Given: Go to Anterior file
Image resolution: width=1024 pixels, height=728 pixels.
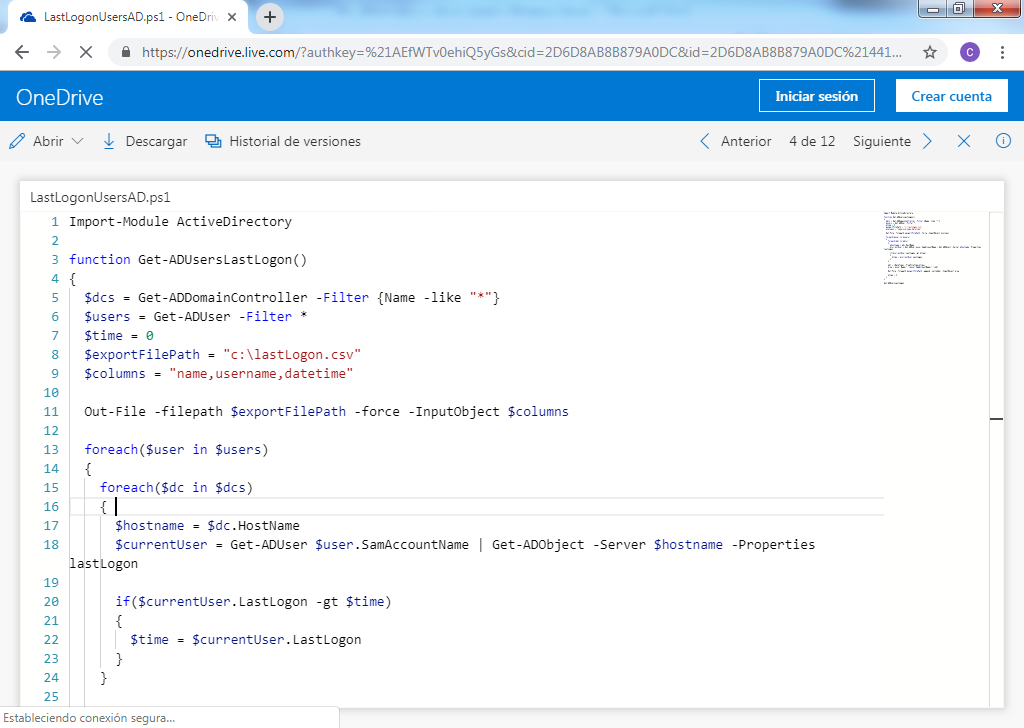Looking at the screenshot, I should 746,141.
